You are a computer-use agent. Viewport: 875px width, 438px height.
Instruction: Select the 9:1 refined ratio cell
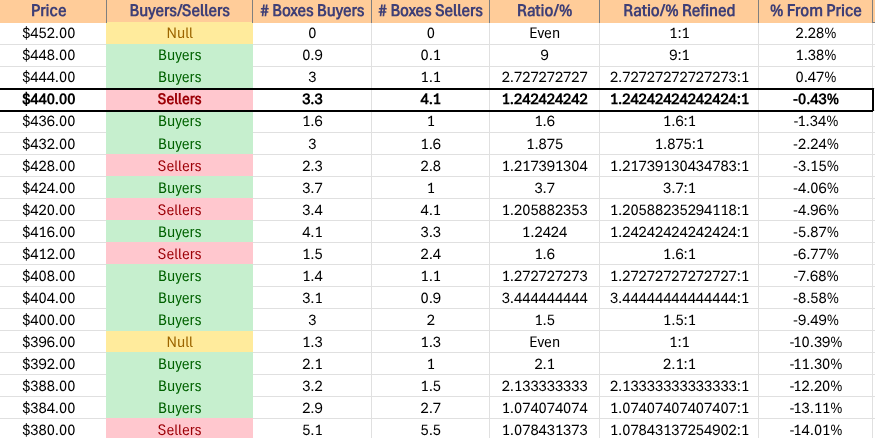point(678,55)
